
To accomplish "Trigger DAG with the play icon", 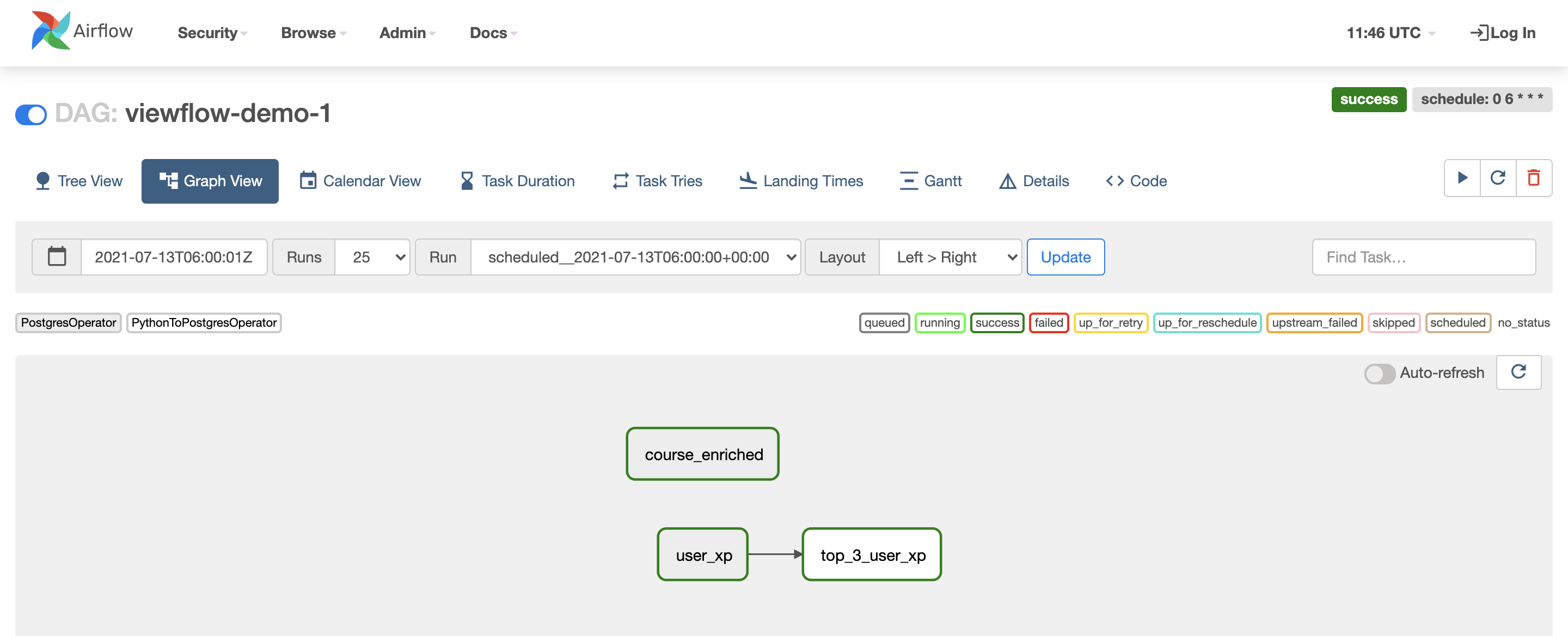I will [1462, 178].
